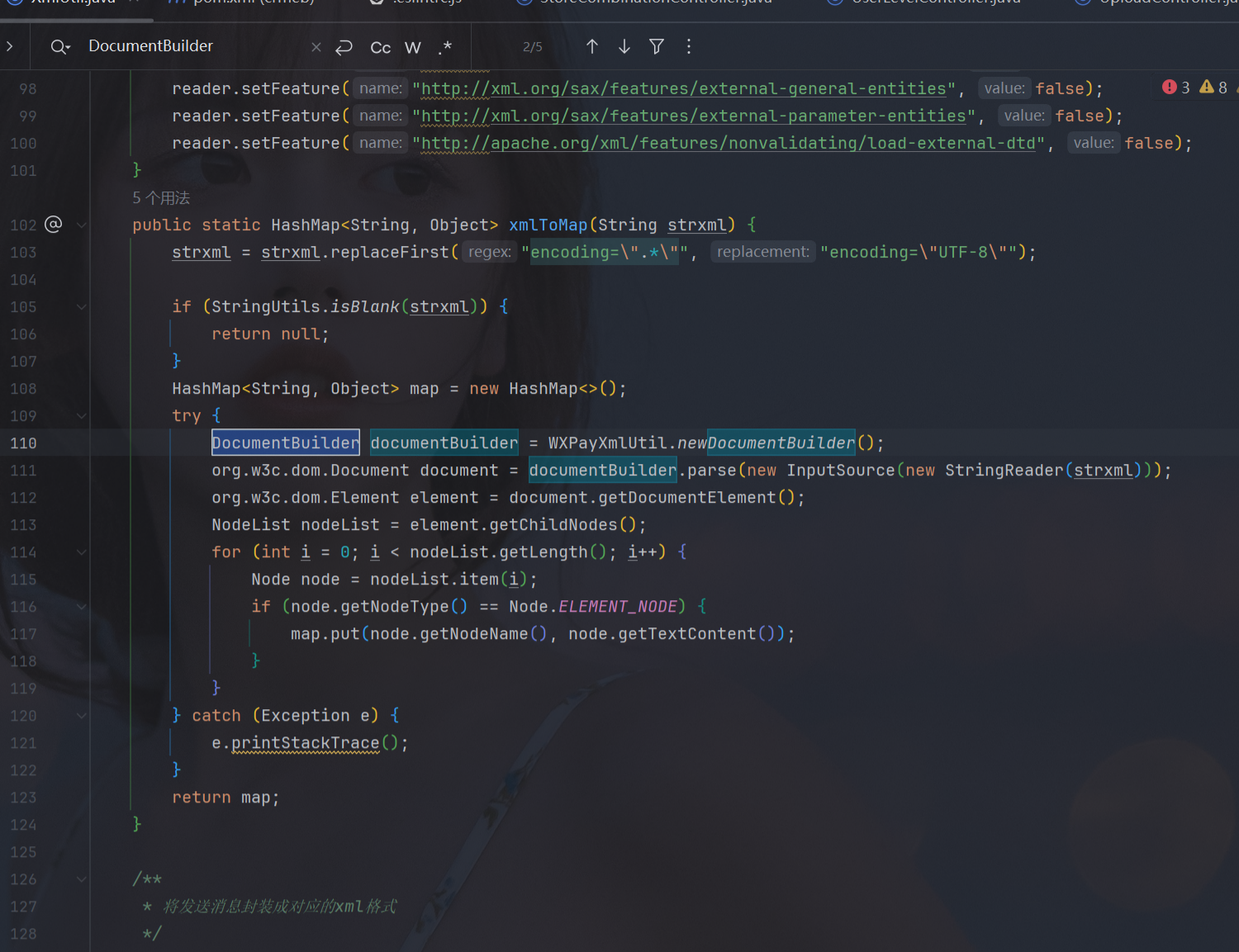The image size is (1239, 952).
Task: Click the yellow warnings count indicator
Action: (1213, 88)
